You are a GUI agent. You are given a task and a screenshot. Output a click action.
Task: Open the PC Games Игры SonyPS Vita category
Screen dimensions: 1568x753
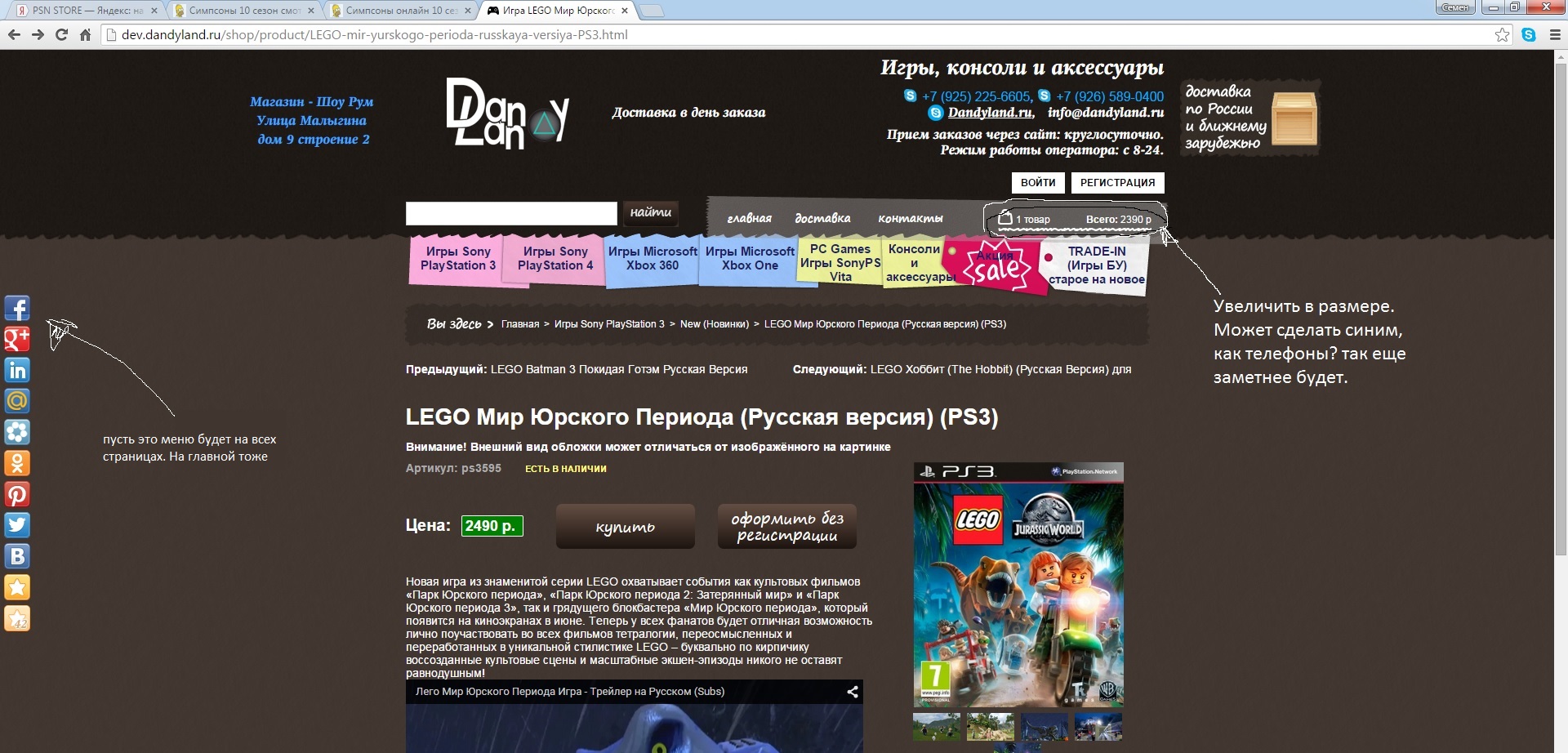[x=840, y=263]
